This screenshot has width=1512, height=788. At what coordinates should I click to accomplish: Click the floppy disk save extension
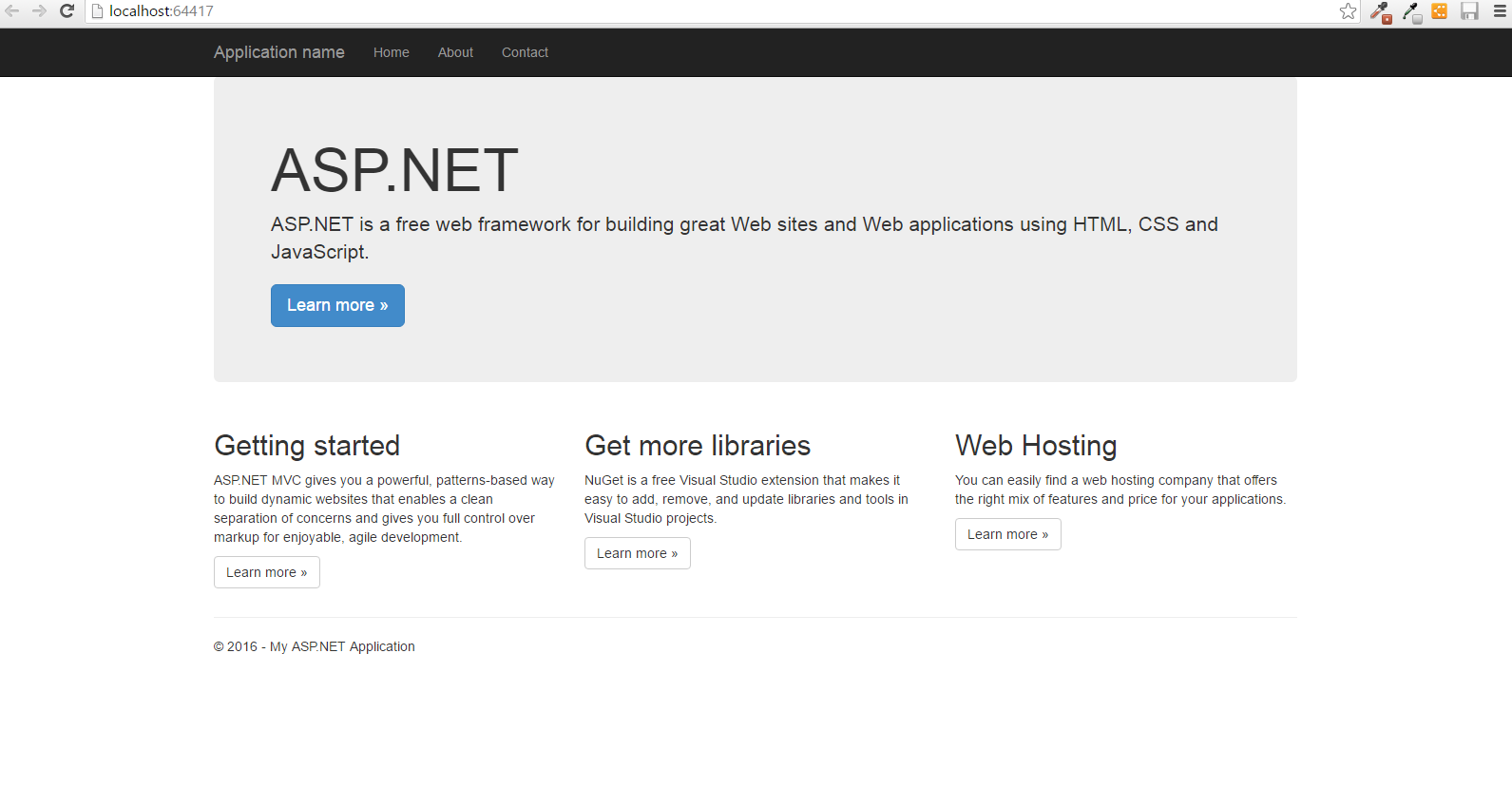pyautogui.click(x=1470, y=11)
